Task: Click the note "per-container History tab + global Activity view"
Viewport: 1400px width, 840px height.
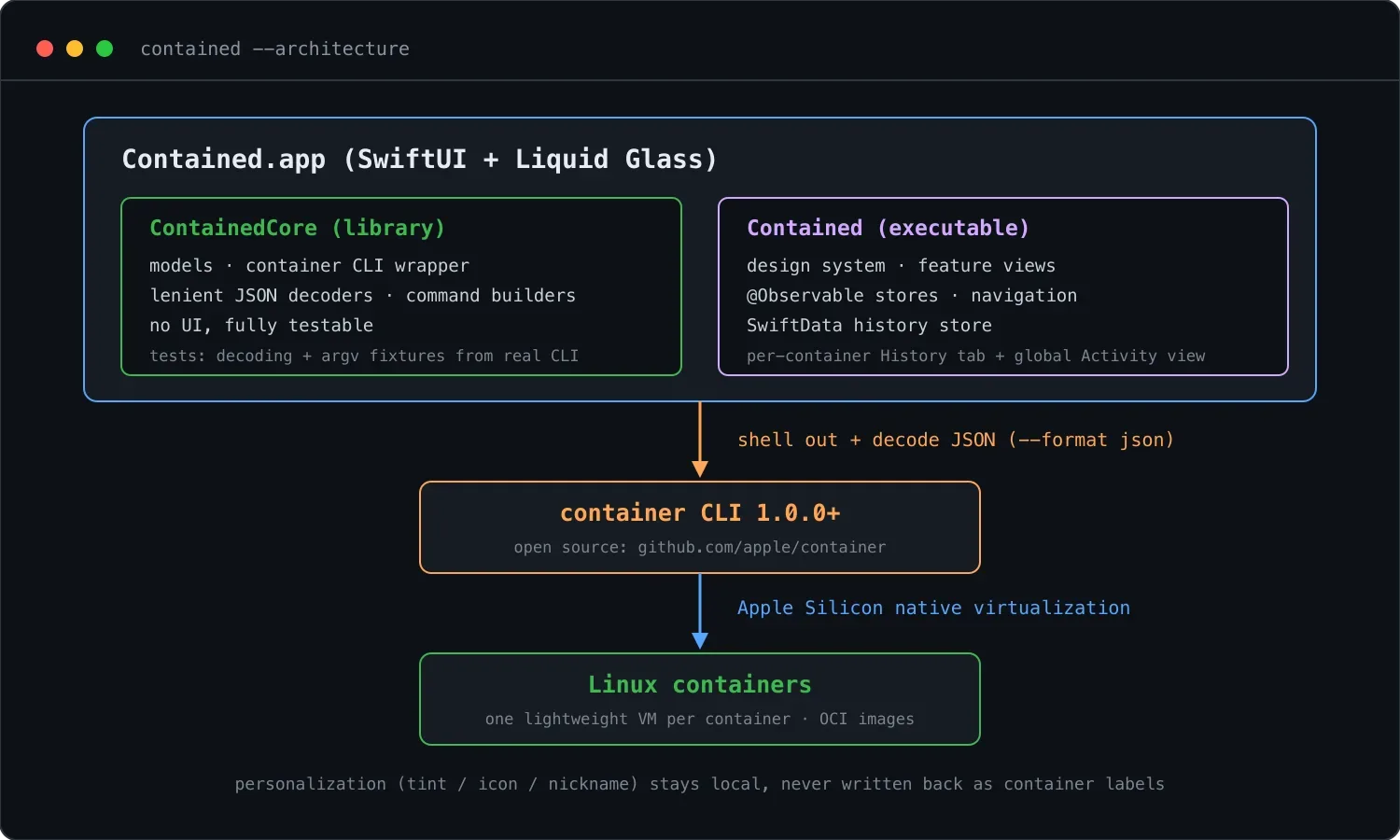Action: [975, 356]
